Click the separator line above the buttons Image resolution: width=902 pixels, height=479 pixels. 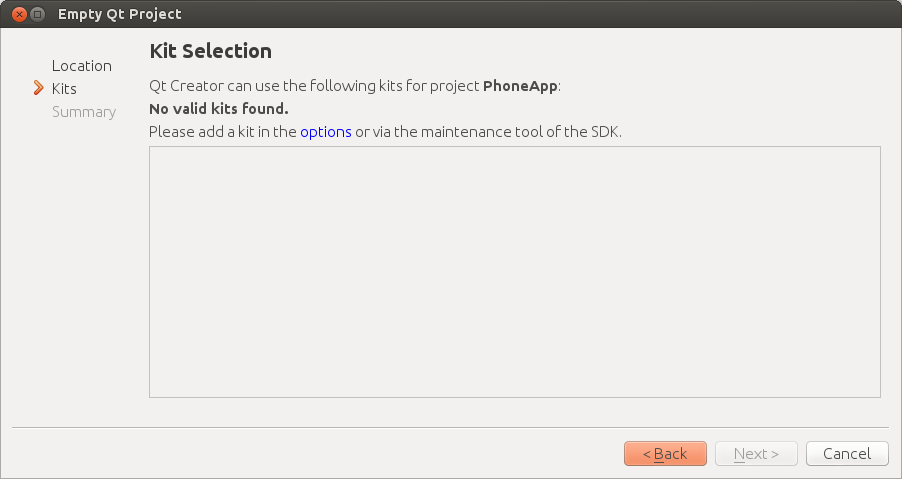pyautogui.click(x=450, y=428)
